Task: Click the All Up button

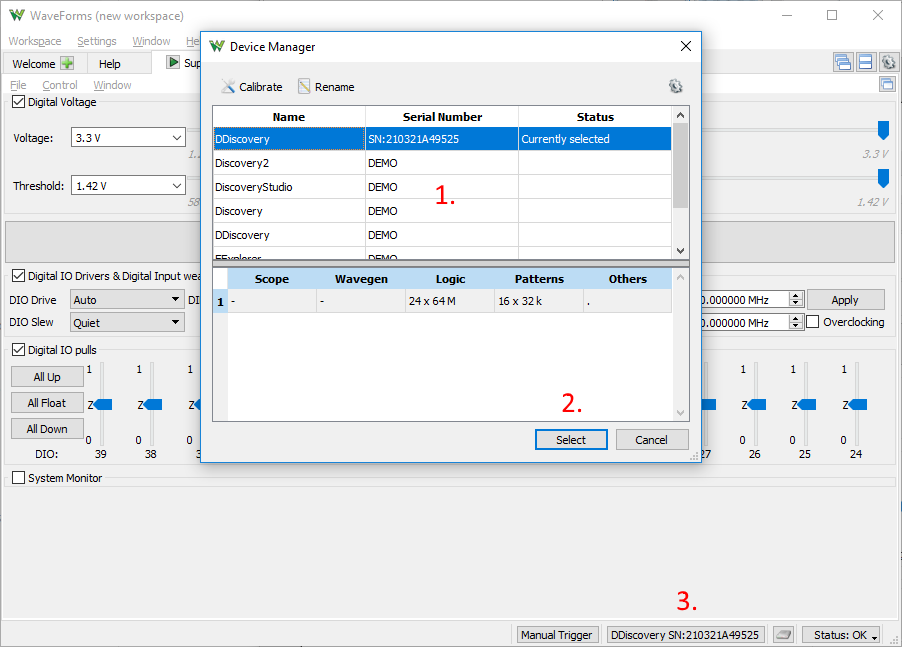Action: [x=47, y=377]
